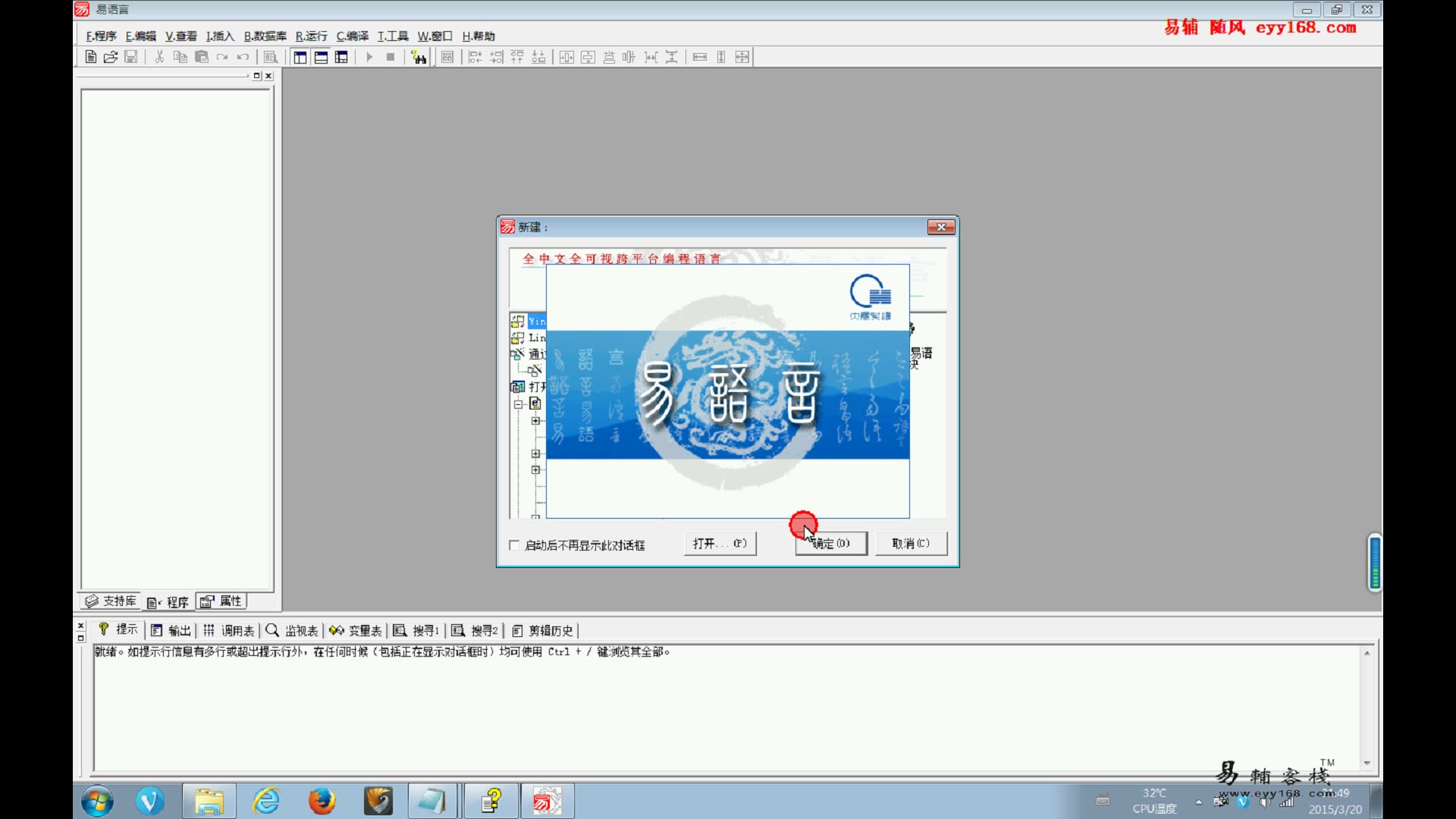Switch to the 属性 tab

tap(221, 601)
